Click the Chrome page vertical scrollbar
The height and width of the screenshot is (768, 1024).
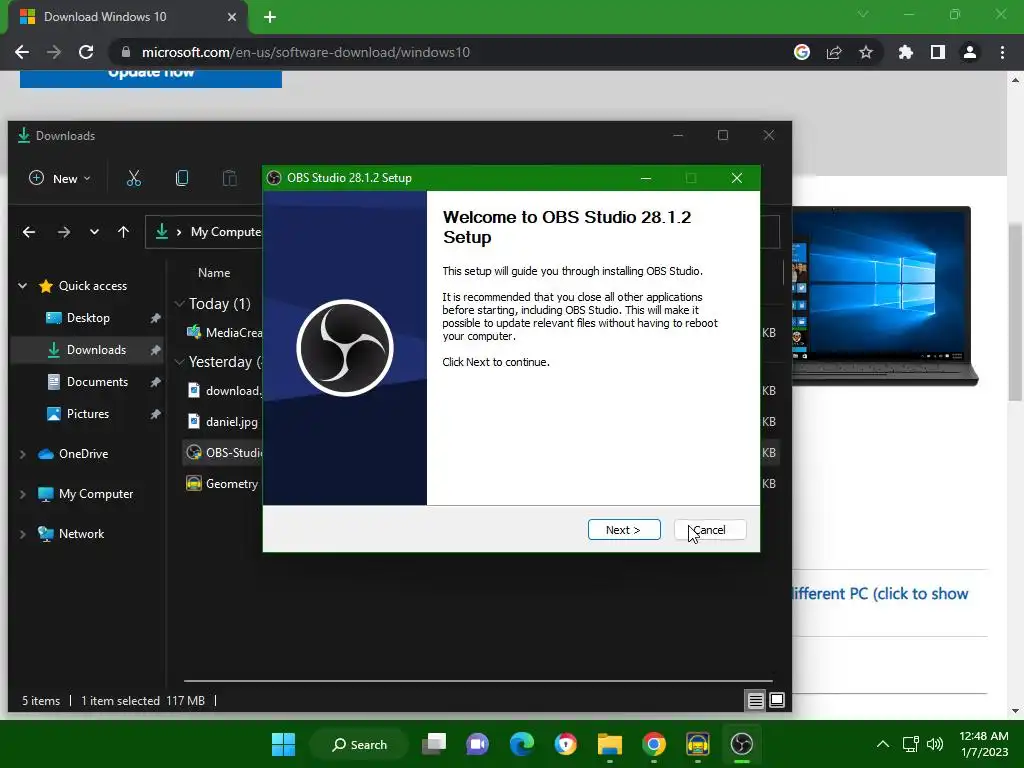(1015, 312)
